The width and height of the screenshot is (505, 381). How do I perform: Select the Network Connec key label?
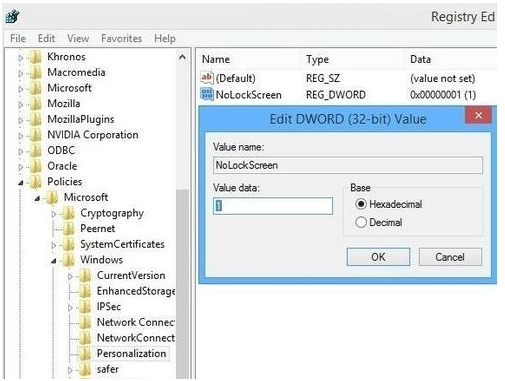tap(136, 322)
